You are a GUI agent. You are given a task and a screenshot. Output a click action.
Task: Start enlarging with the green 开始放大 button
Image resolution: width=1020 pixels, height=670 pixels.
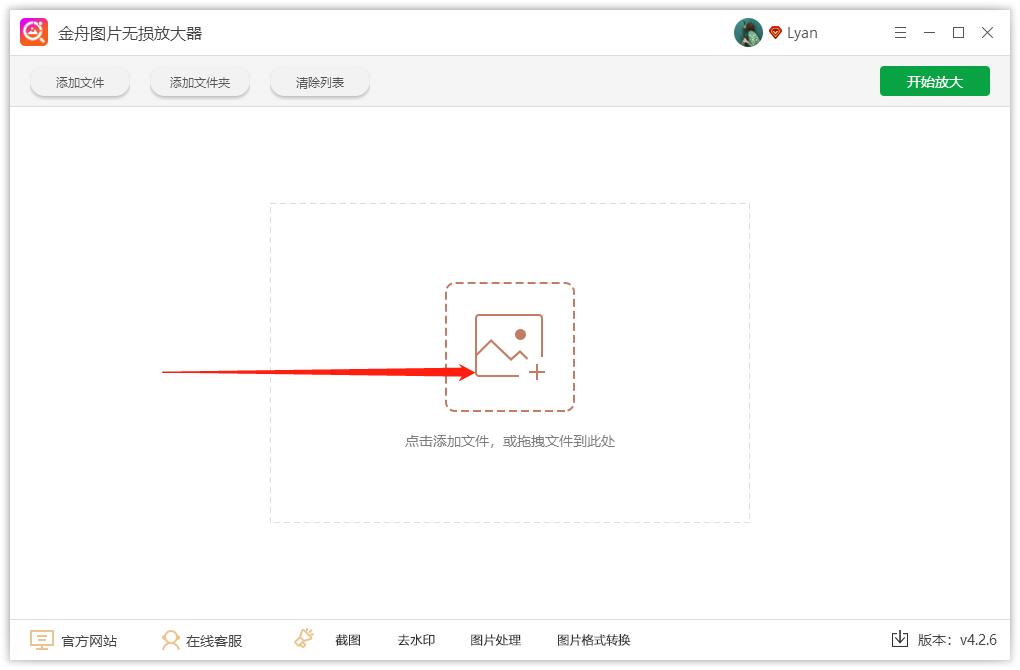pos(934,81)
